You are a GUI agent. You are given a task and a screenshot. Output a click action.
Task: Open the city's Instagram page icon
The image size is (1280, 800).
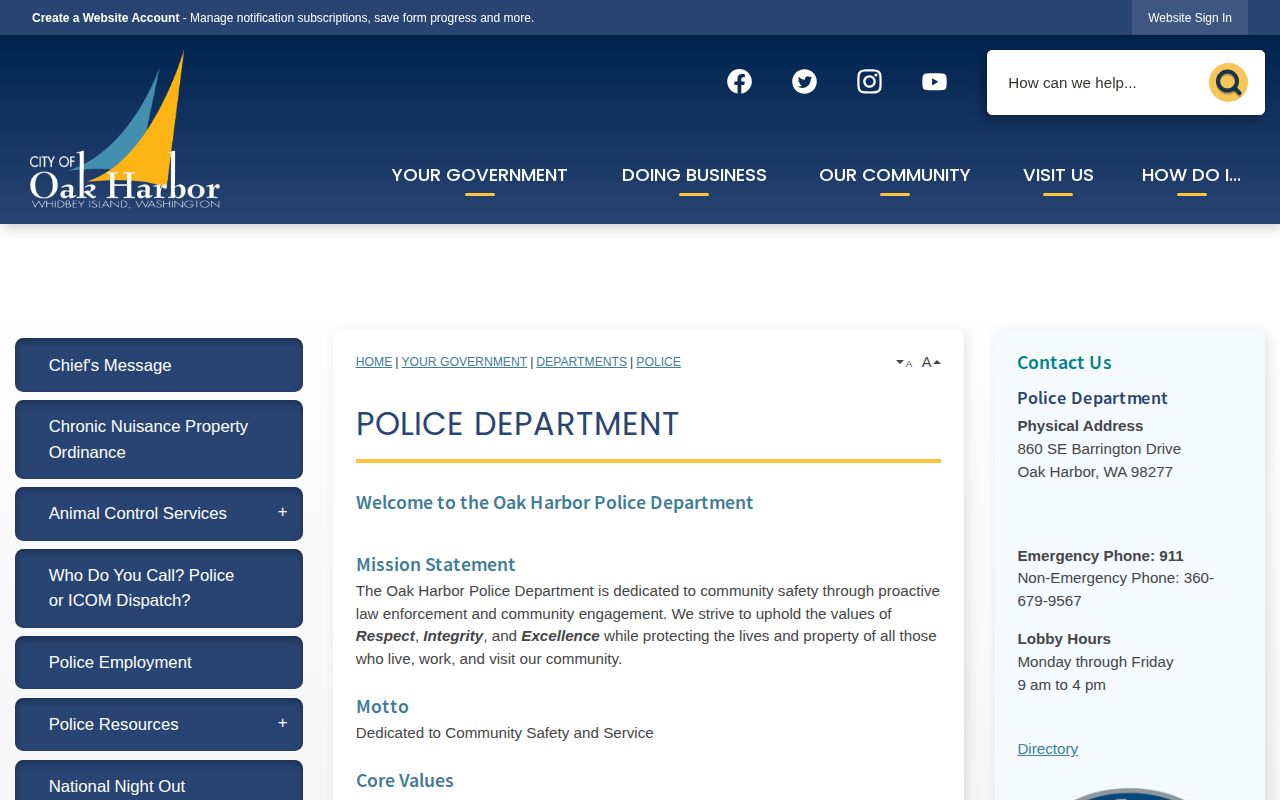pyautogui.click(x=869, y=82)
